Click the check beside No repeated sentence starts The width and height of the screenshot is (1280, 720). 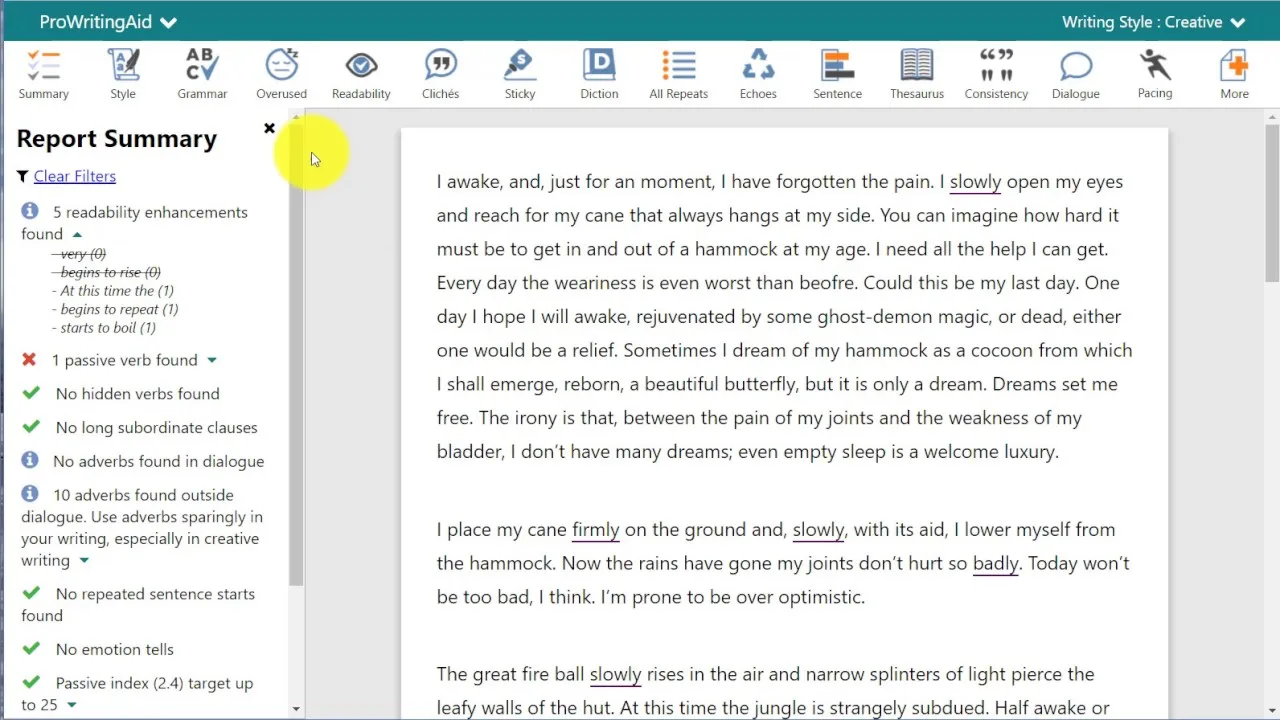(x=31, y=593)
